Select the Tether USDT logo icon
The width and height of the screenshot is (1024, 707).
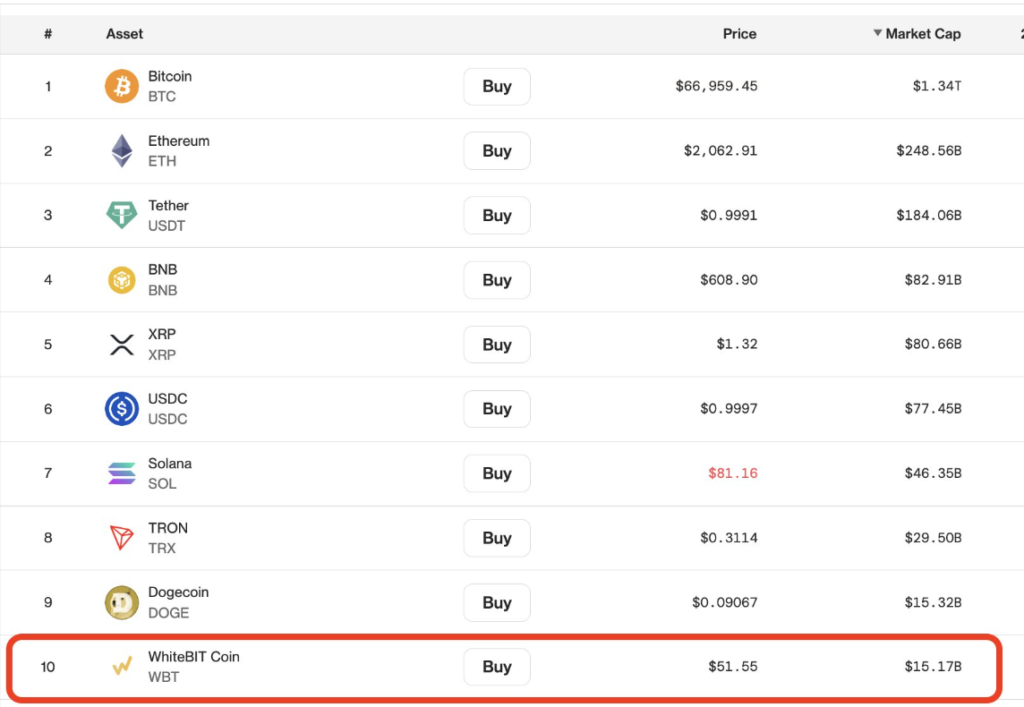(x=121, y=215)
